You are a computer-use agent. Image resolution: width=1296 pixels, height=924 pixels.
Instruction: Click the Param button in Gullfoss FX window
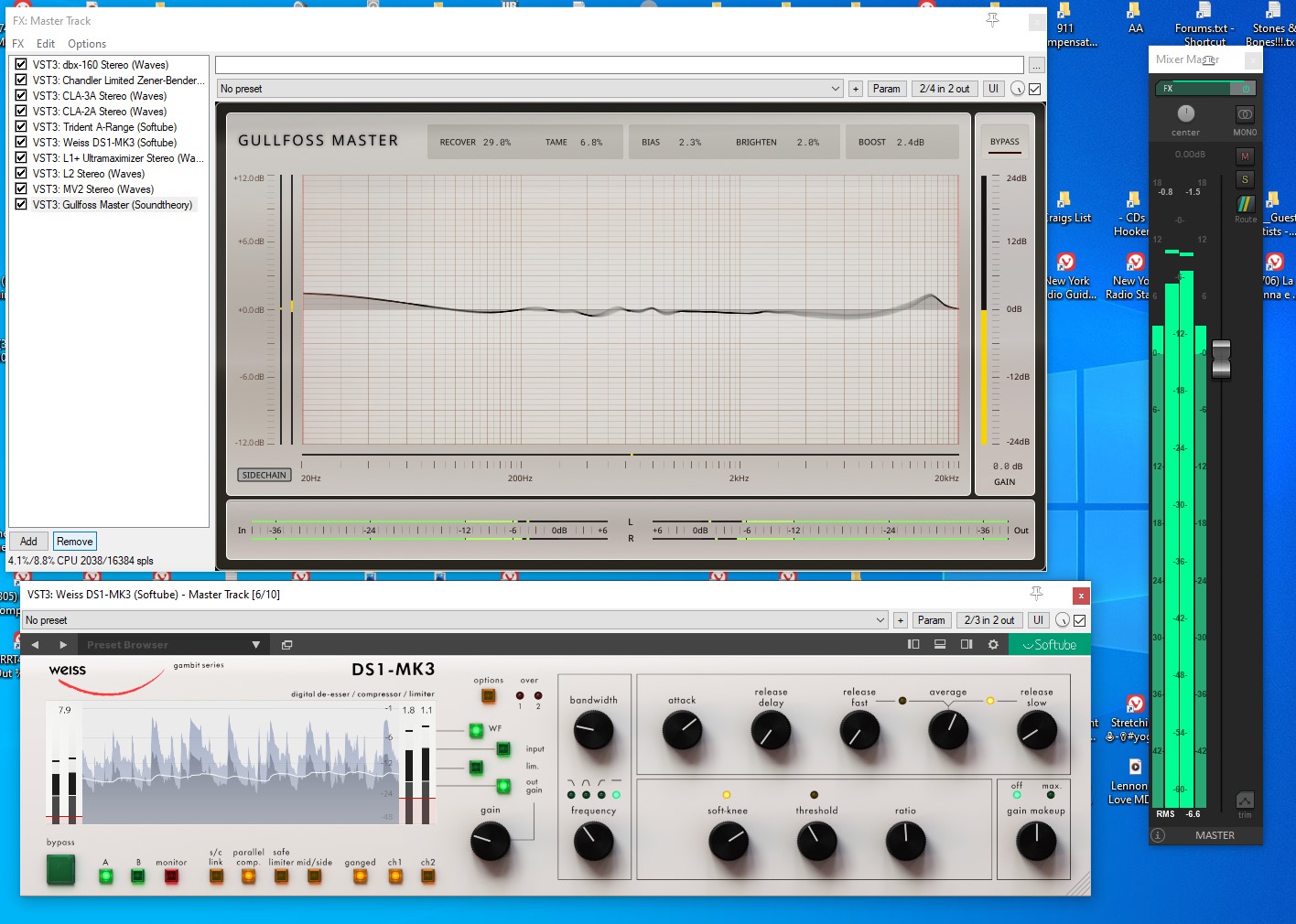click(x=886, y=89)
